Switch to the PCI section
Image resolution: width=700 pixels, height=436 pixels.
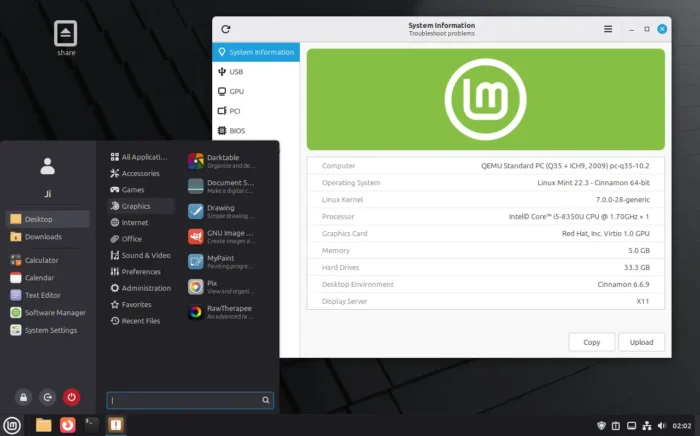point(256,111)
